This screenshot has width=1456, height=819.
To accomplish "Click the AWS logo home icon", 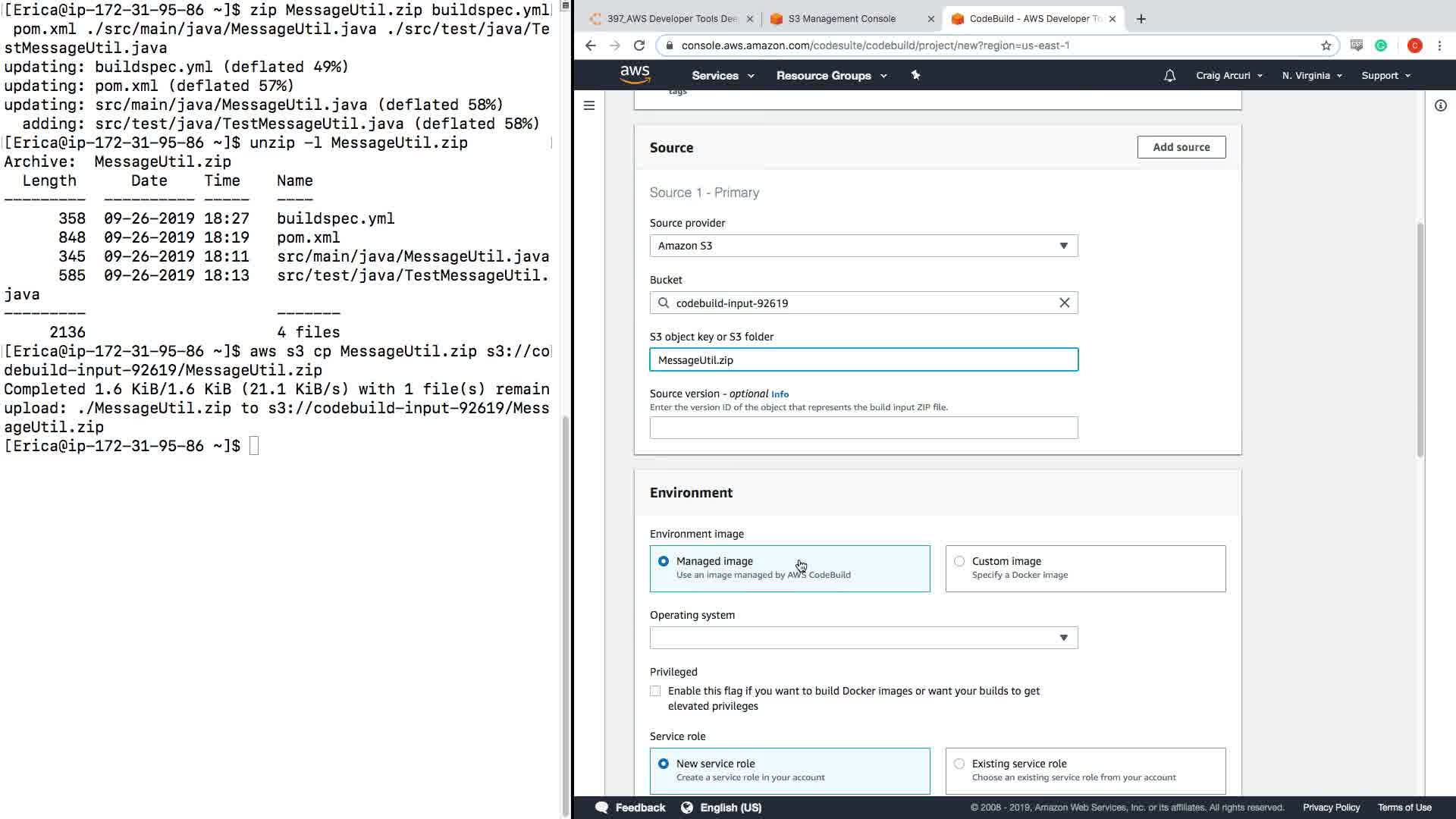I will [635, 74].
